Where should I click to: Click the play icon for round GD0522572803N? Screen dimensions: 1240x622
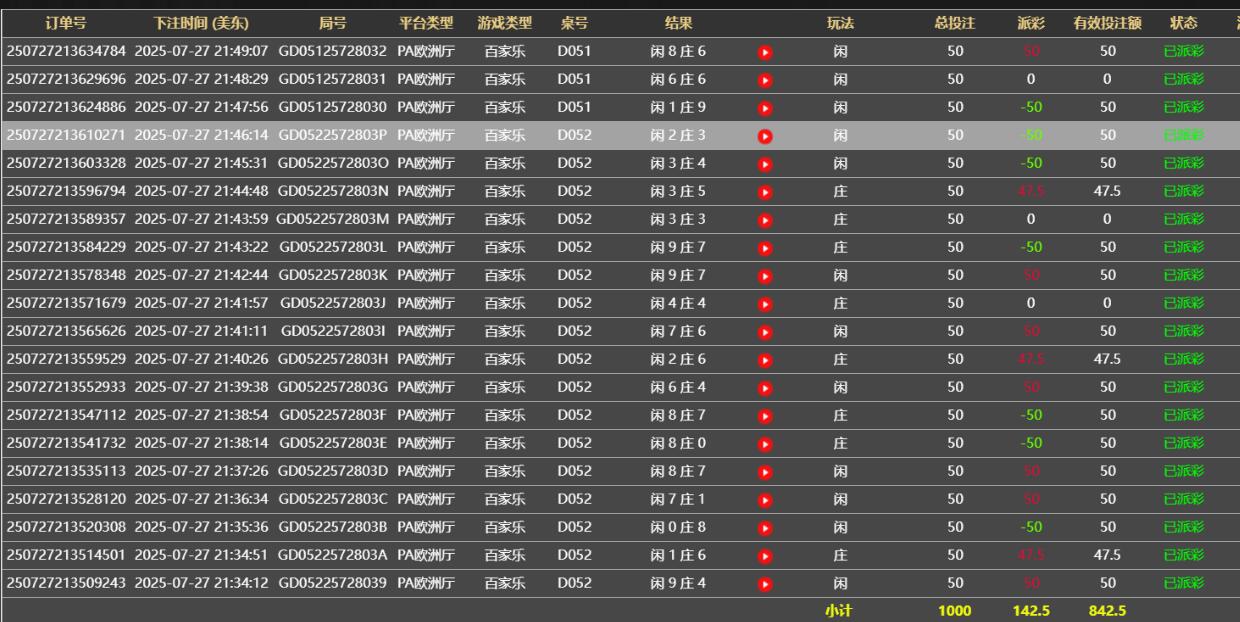[x=765, y=192]
